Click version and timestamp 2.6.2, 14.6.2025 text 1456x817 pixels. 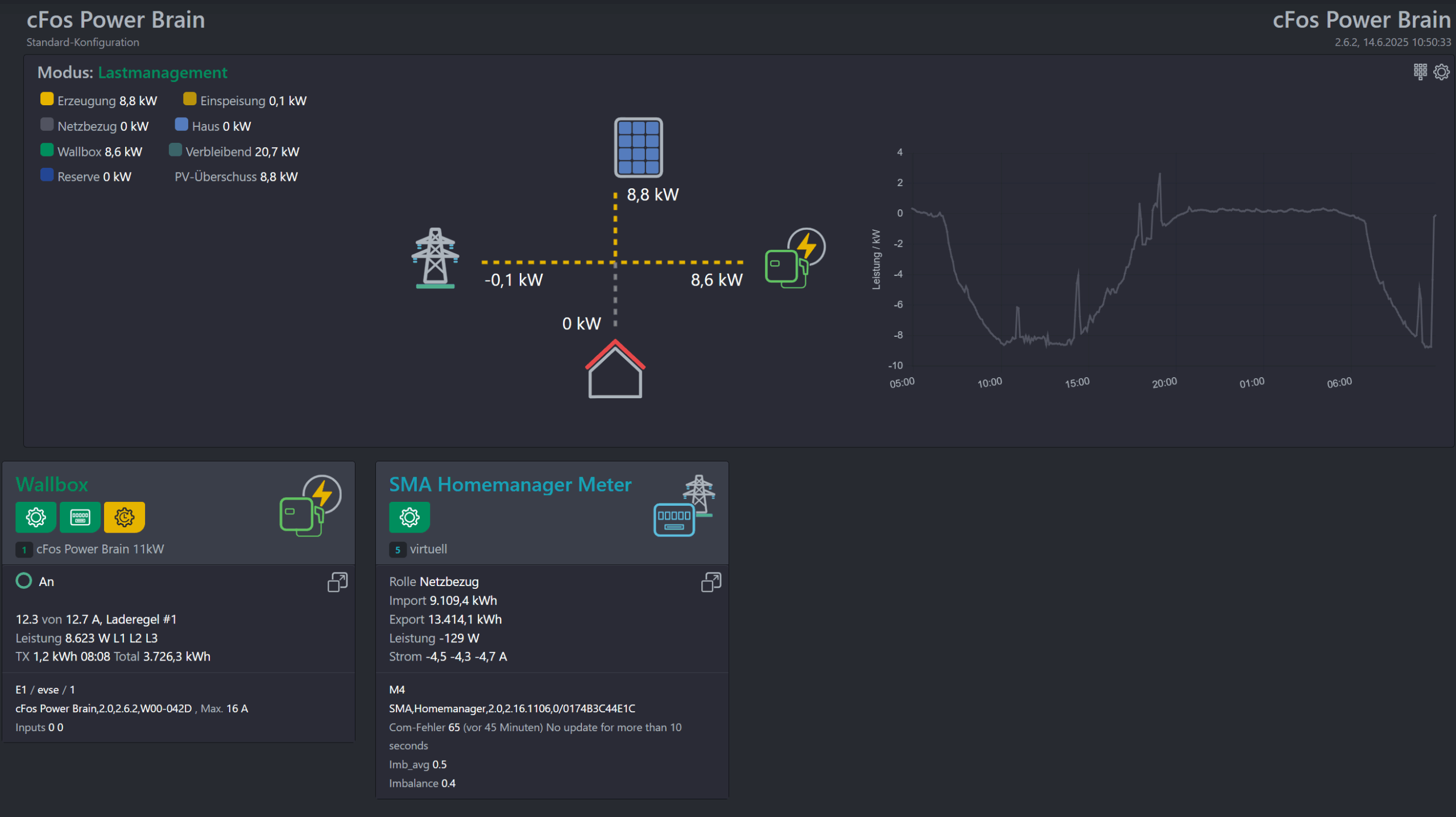coord(1393,42)
